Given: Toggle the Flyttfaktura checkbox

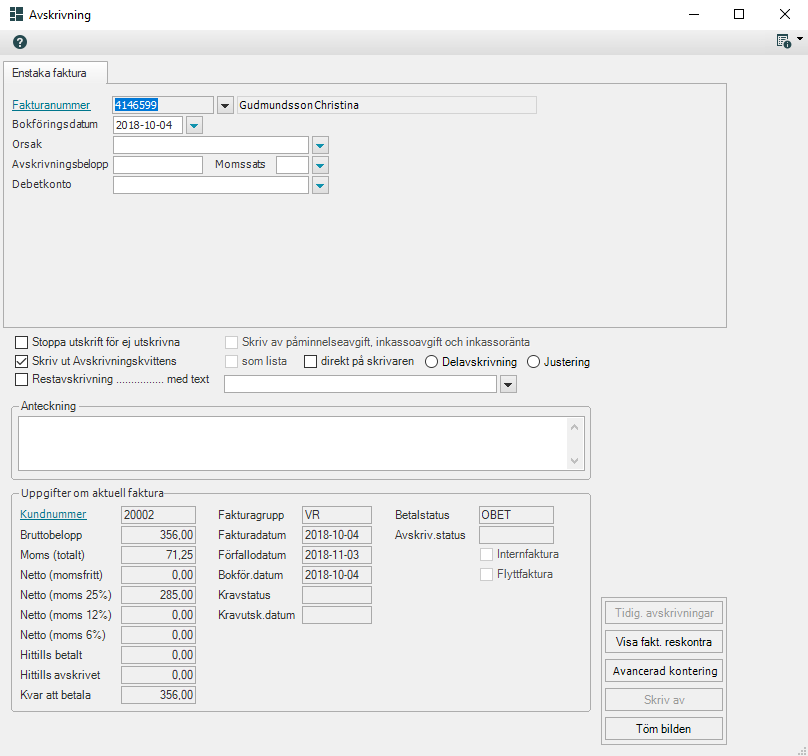Looking at the screenshot, I should (486, 575).
